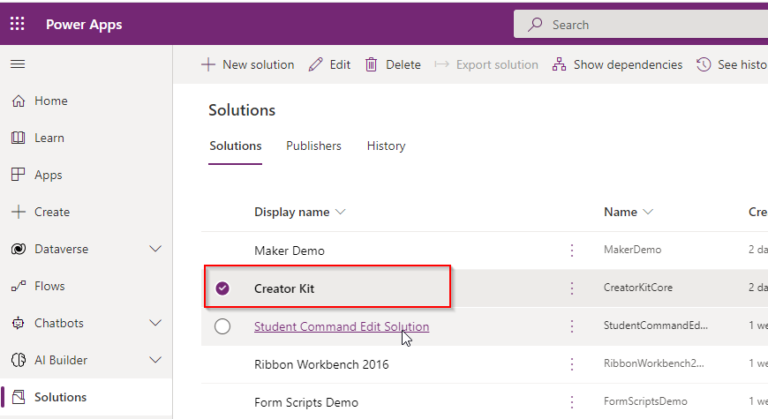Screen dimensions: 768x419
Task: Click the CreatorKitCore name cell
Action: tap(638, 288)
